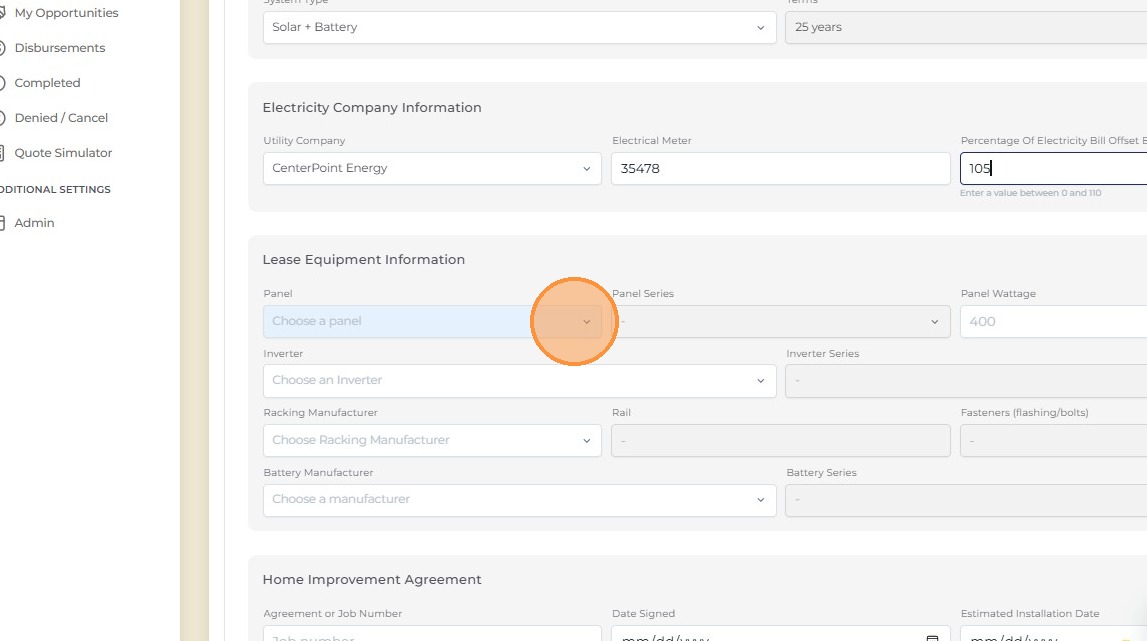Click the Panel Wattage field
The height and width of the screenshot is (641, 1147).
coord(1053,321)
